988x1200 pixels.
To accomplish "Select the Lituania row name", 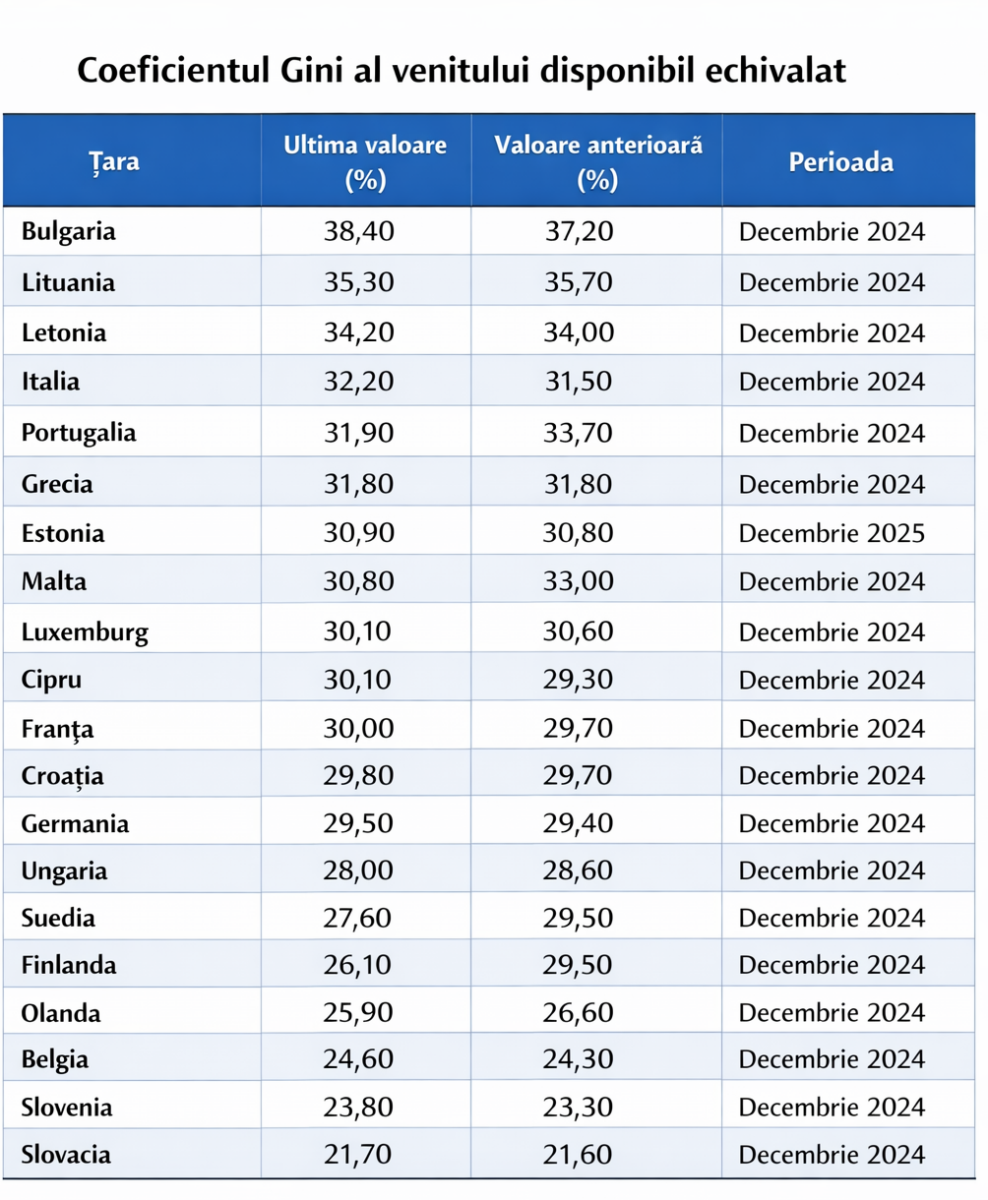I will tap(68, 282).
